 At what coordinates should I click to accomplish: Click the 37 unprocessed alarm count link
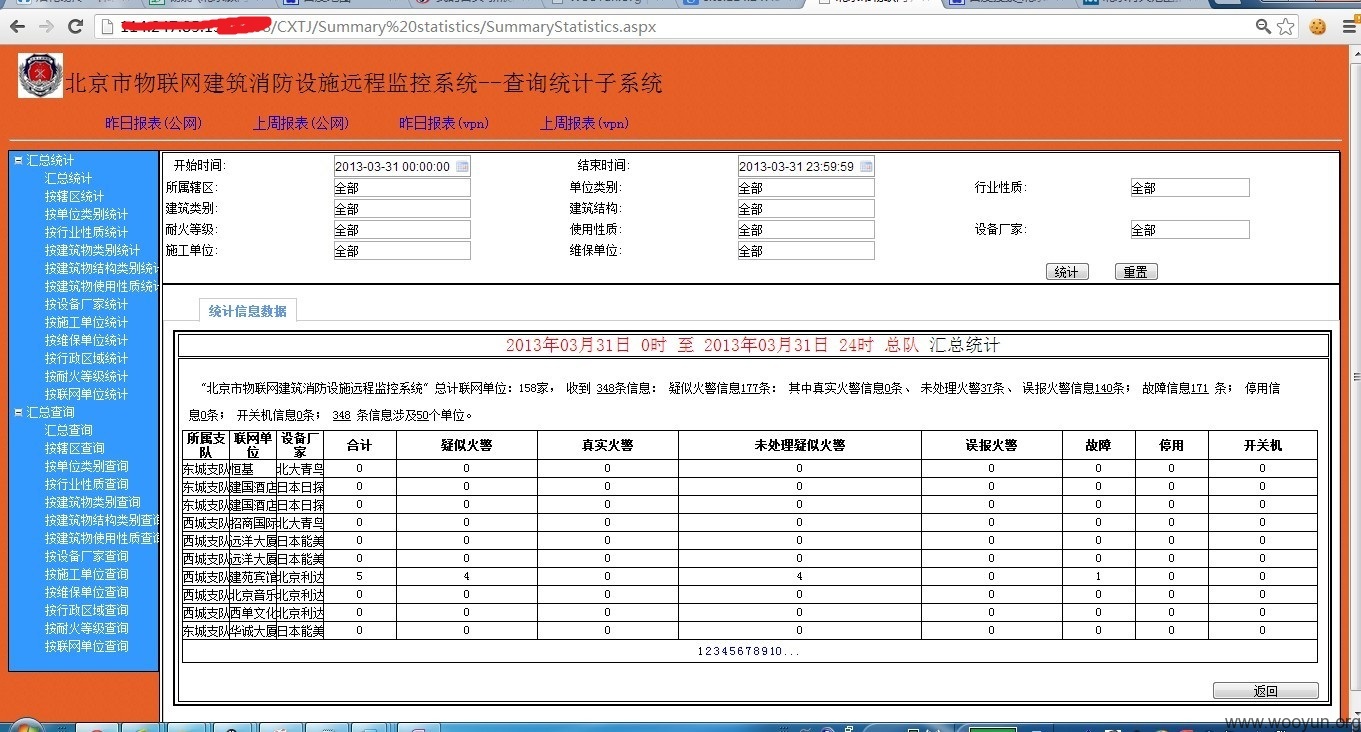coord(987,388)
